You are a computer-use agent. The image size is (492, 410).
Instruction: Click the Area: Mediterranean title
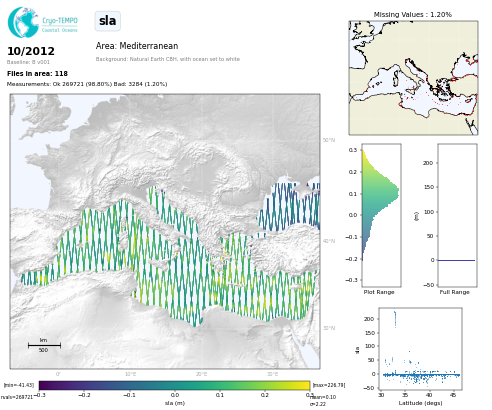(137, 46)
